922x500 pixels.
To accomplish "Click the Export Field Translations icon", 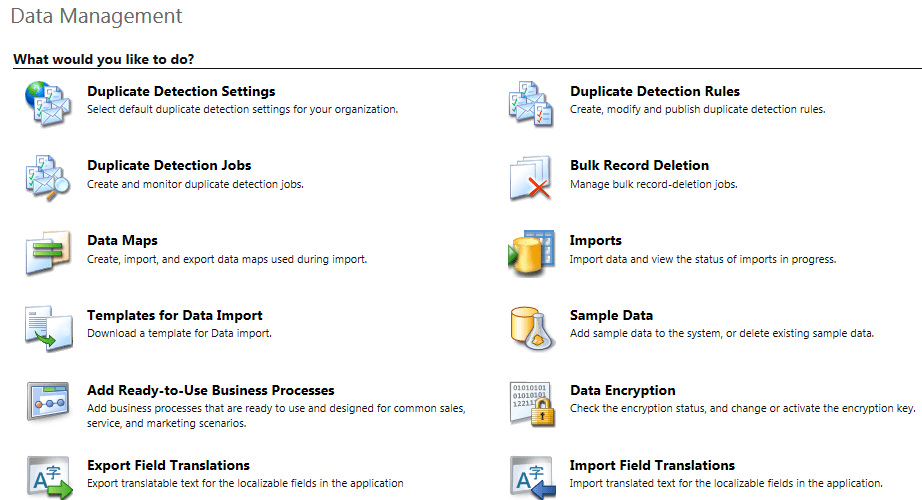I will point(48,476).
